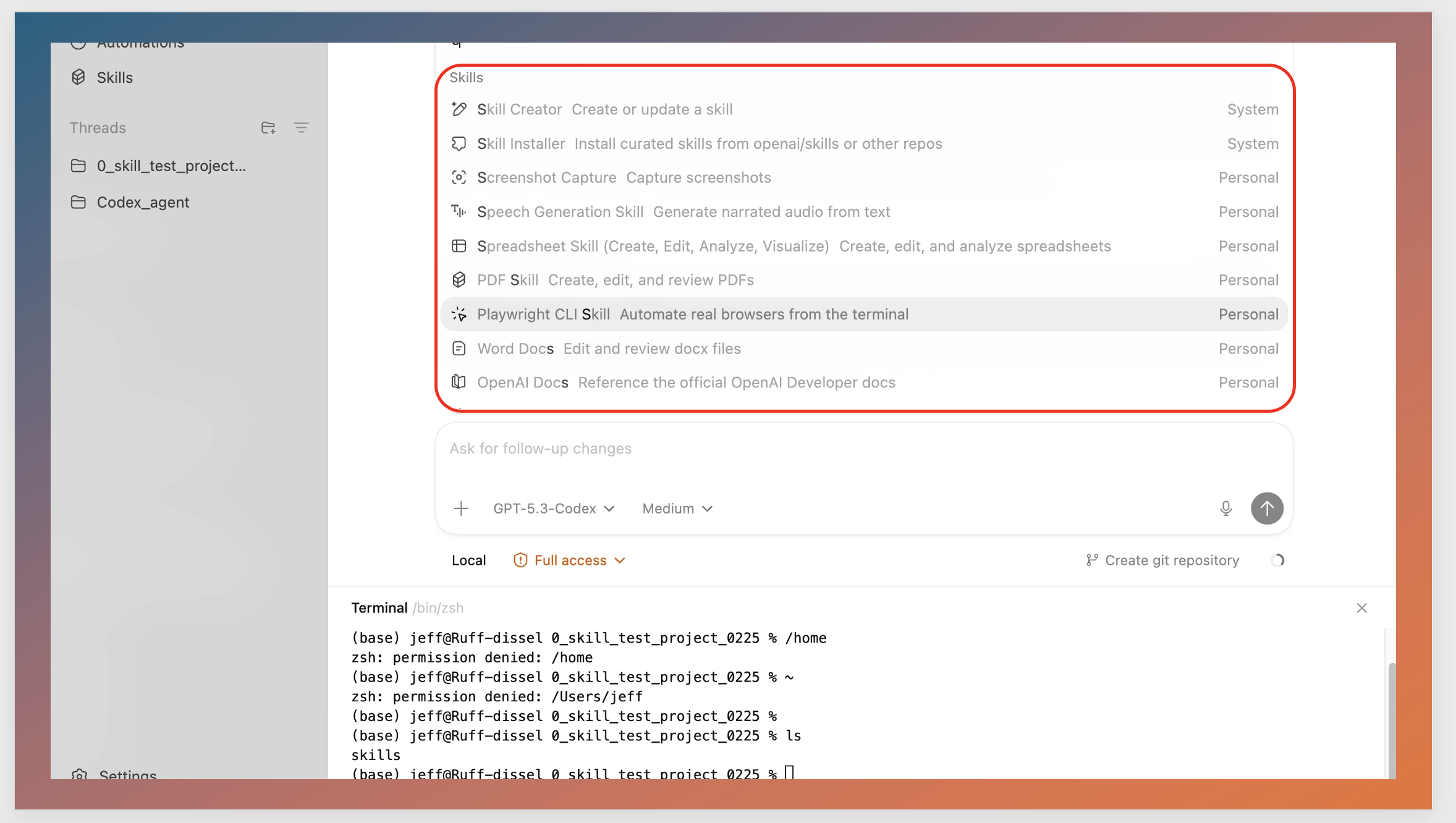Click the 'Personal' tag on Word Docs

(x=1248, y=348)
